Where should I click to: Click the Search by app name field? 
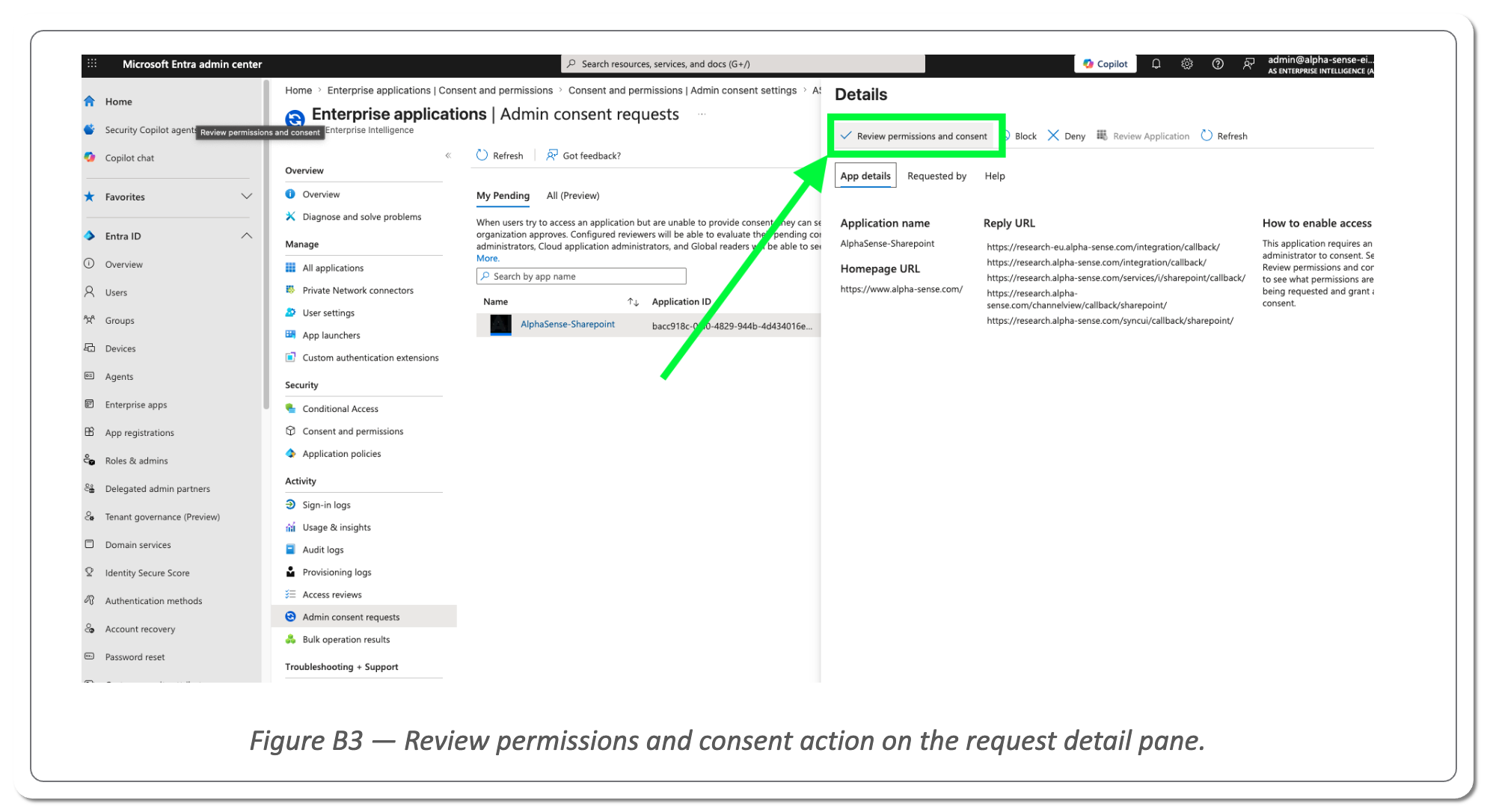pyautogui.click(x=581, y=276)
